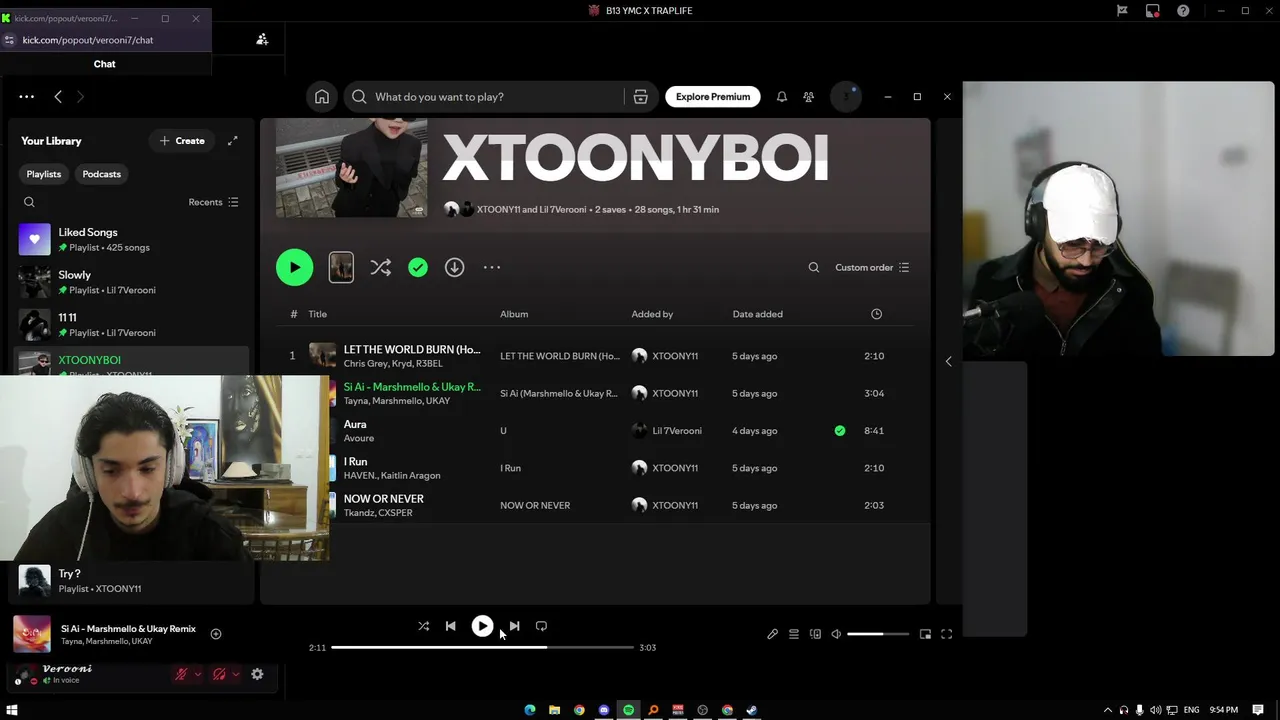
Task: Open the Spotify profile avatar
Action: 846,97
